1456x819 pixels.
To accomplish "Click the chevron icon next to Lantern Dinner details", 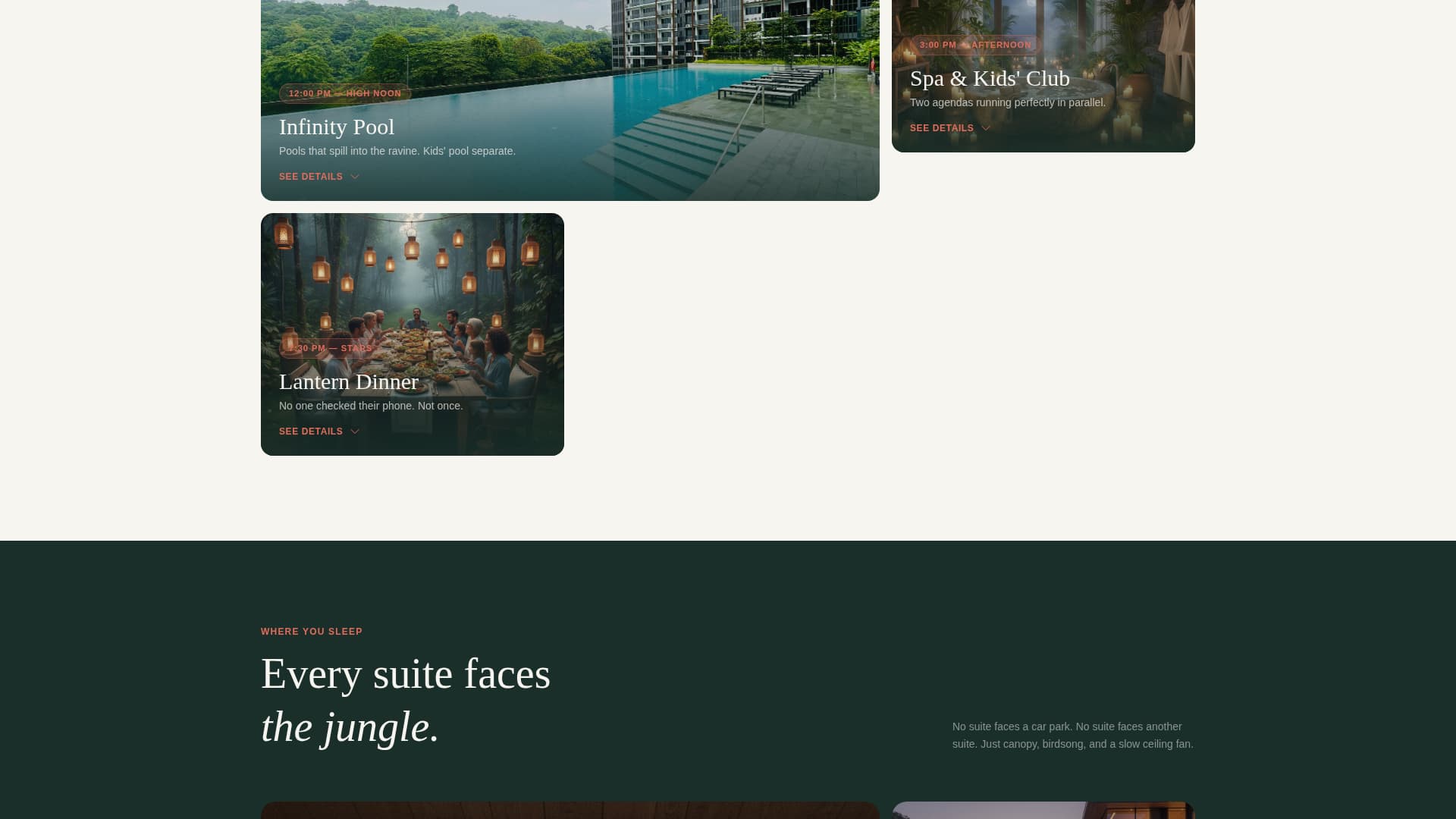I will [355, 431].
